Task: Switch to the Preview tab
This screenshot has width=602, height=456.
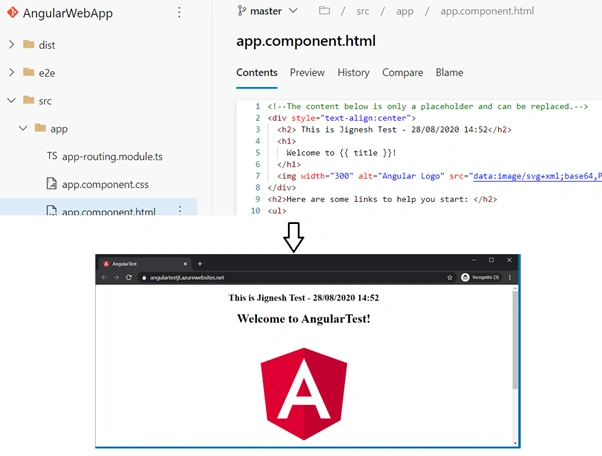Action: pyautogui.click(x=307, y=73)
